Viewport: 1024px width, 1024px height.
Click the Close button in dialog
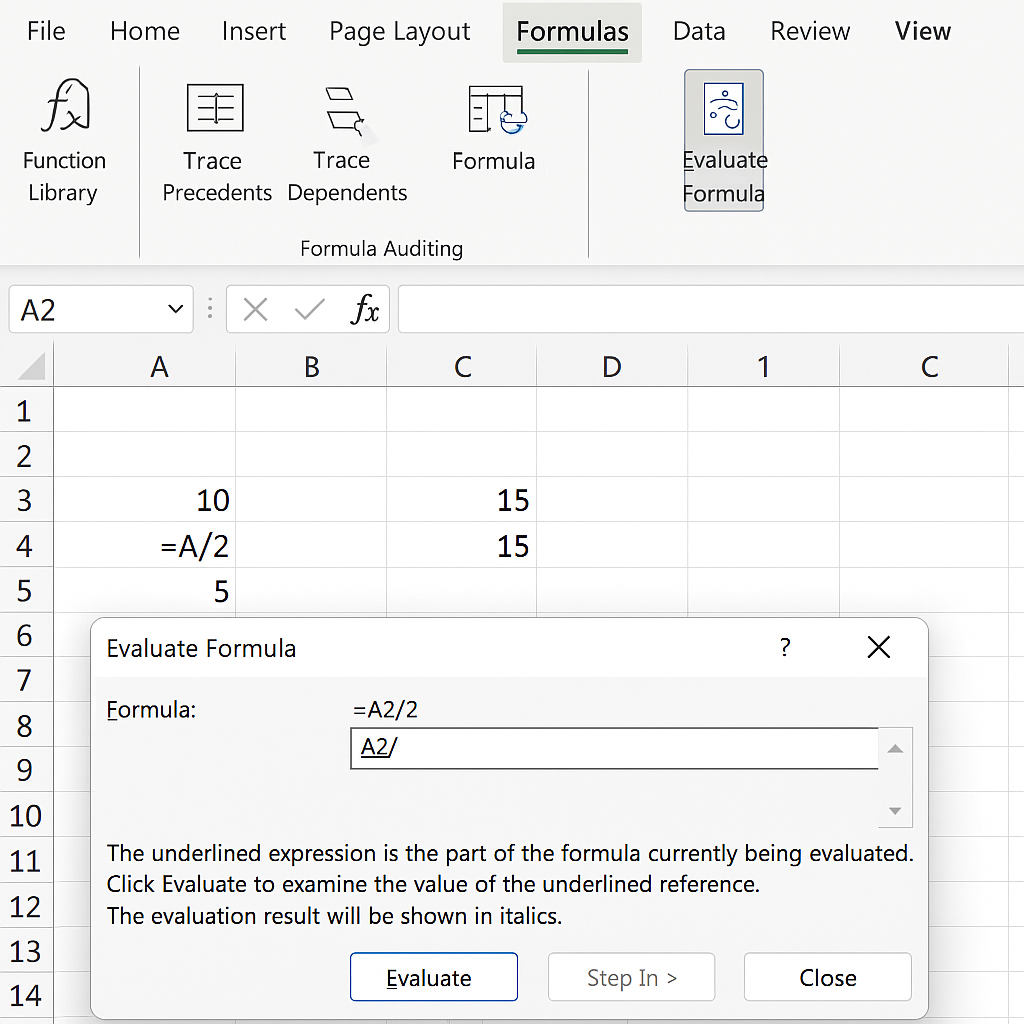coord(827,977)
